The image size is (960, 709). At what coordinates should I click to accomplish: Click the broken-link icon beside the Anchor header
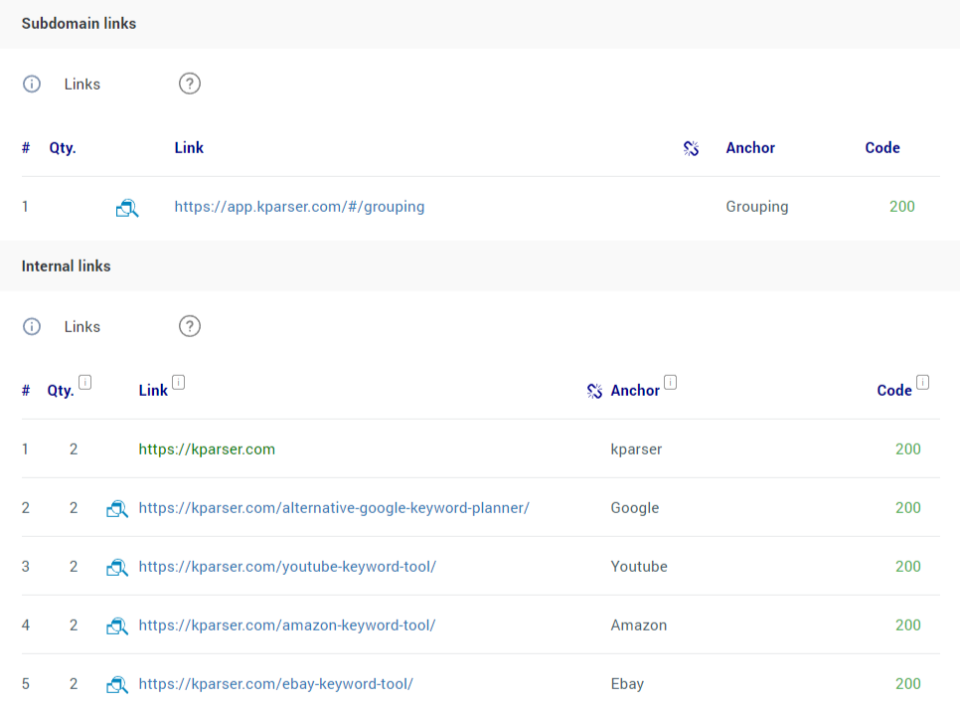click(595, 390)
